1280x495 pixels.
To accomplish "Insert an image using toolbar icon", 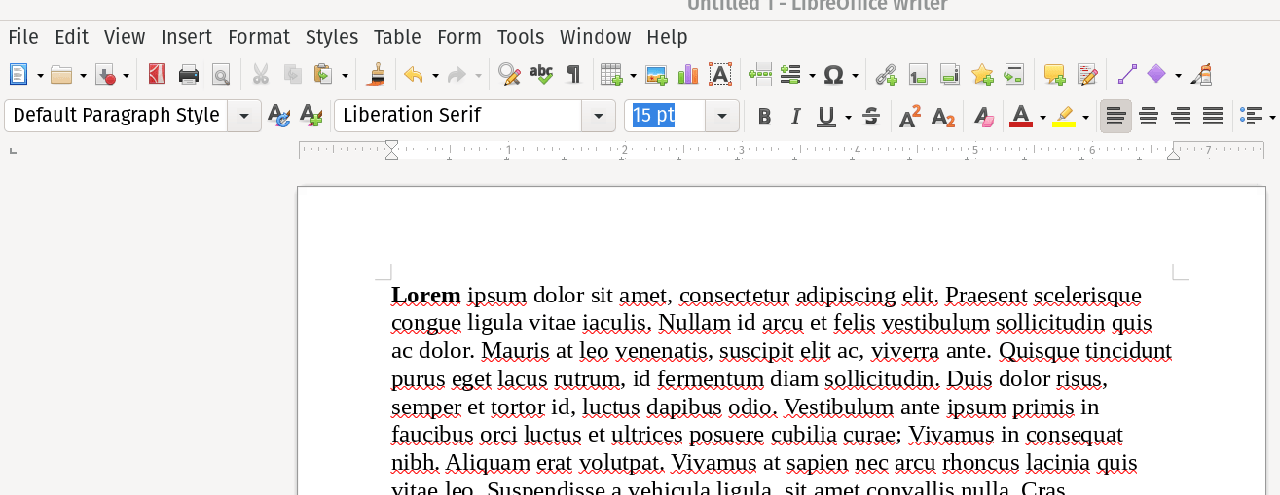I will click(656, 75).
